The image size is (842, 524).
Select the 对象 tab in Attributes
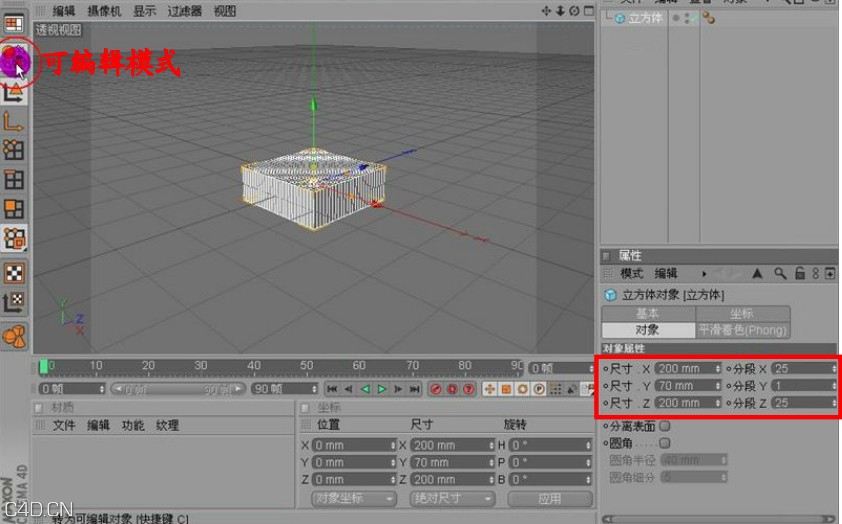pyautogui.click(x=648, y=330)
